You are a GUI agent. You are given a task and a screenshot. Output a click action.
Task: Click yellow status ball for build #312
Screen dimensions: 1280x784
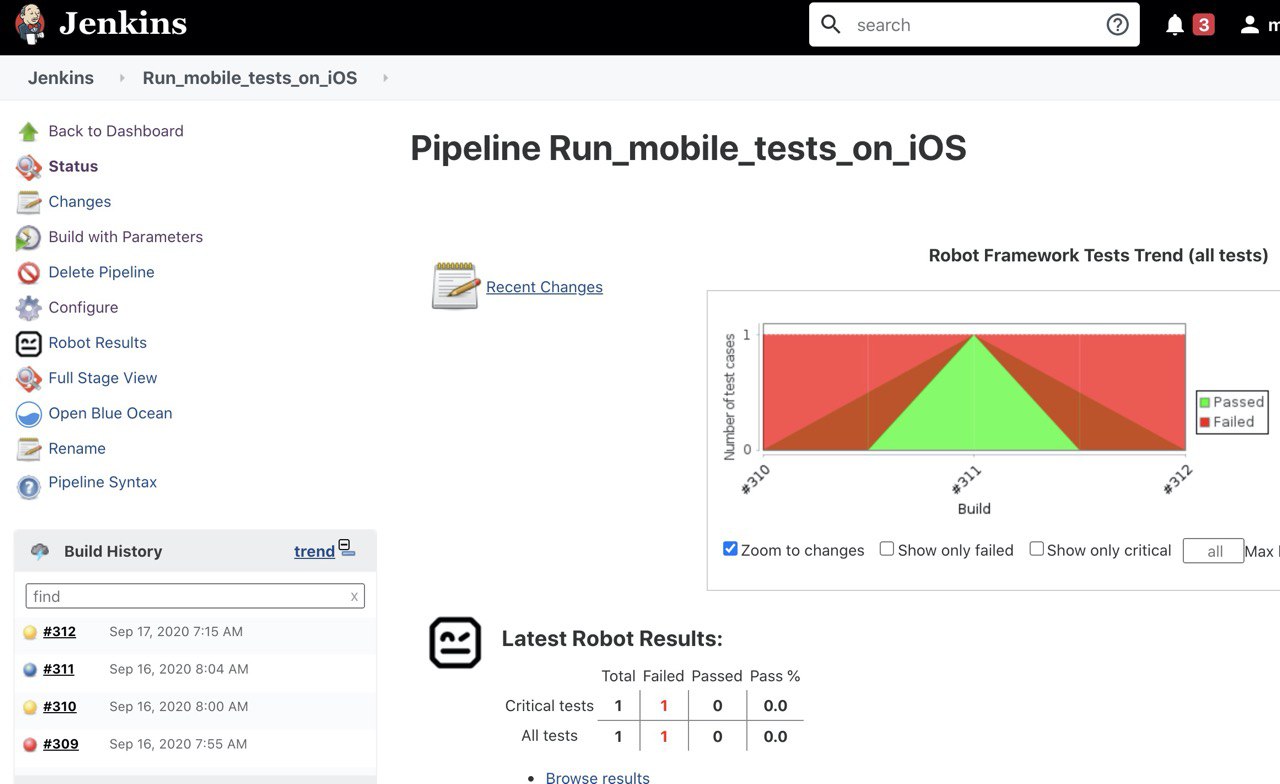coord(30,632)
